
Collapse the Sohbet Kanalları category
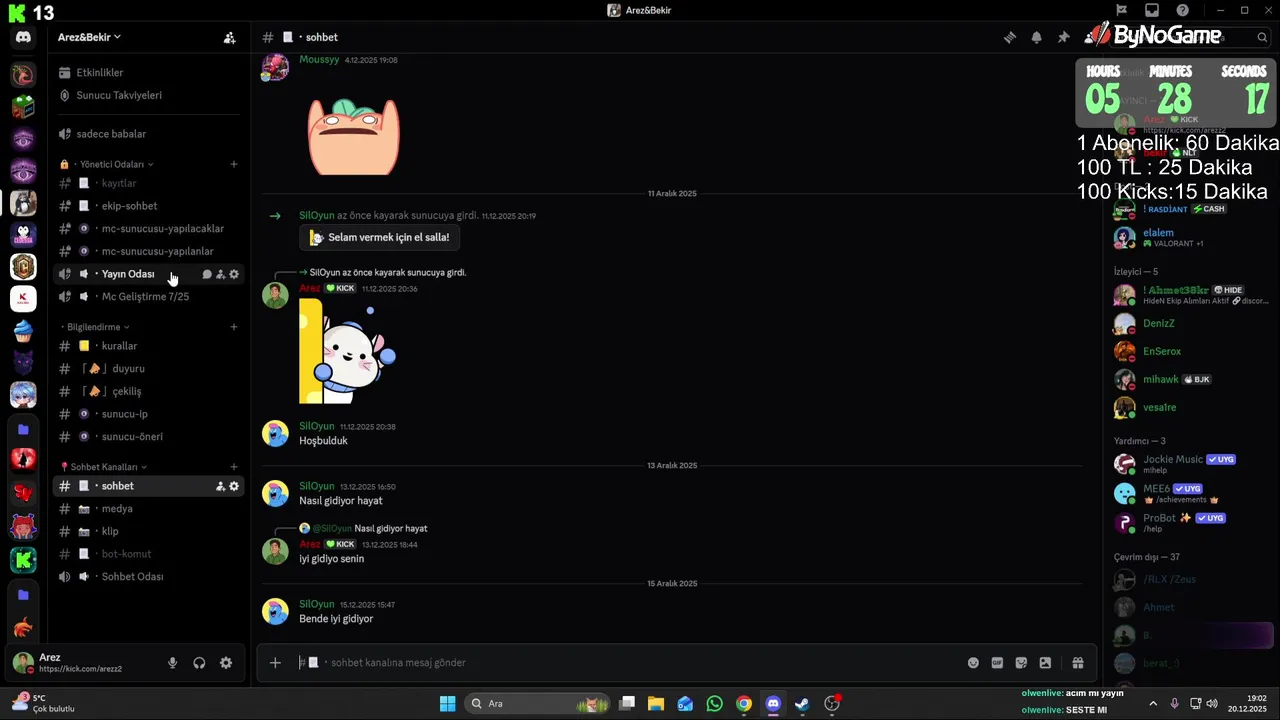tap(104, 467)
